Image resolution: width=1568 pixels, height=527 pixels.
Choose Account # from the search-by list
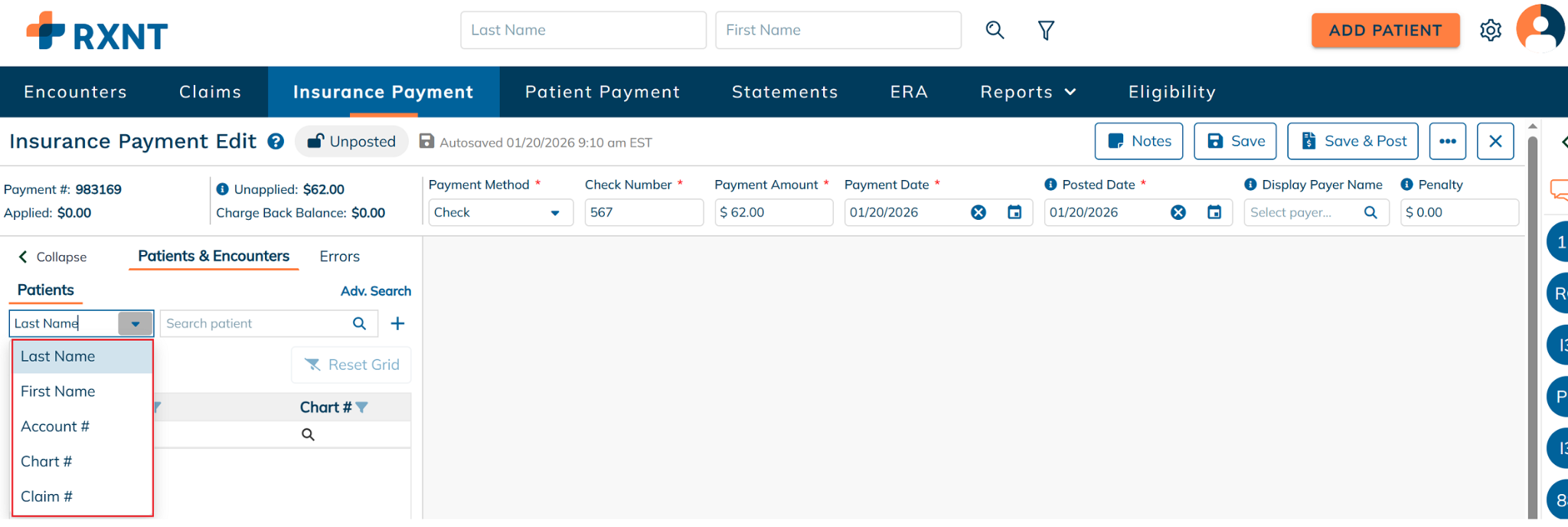[55, 427]
